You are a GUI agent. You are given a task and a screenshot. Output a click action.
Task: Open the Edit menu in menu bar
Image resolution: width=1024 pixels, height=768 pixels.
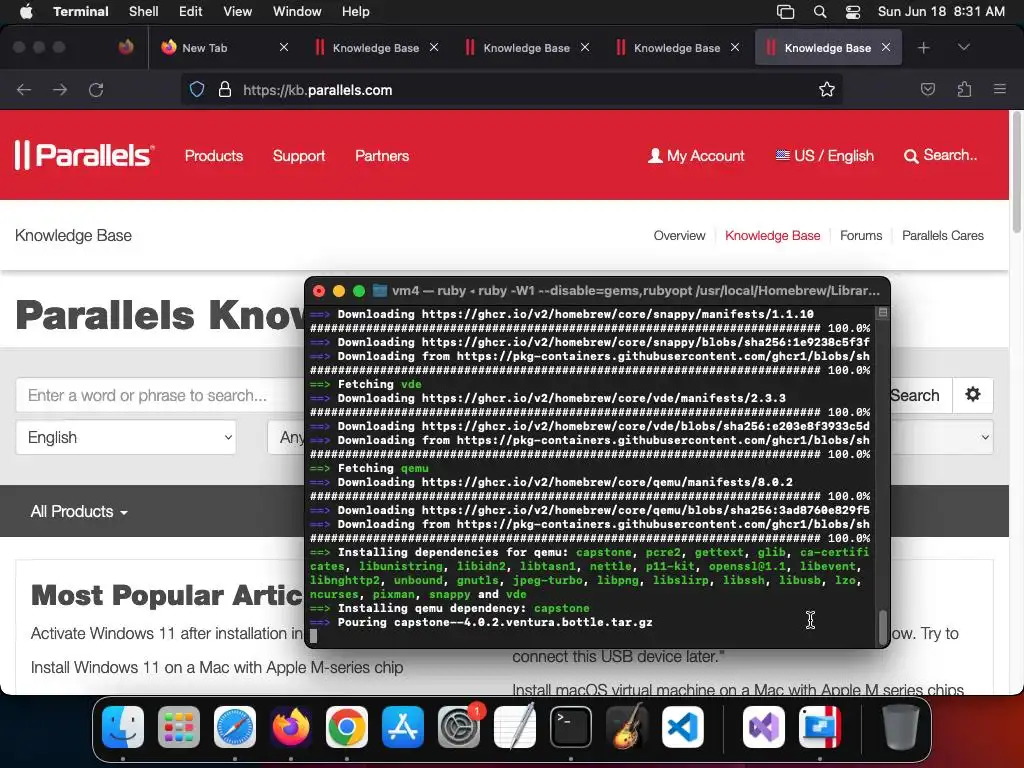click(x=191, y=11)
